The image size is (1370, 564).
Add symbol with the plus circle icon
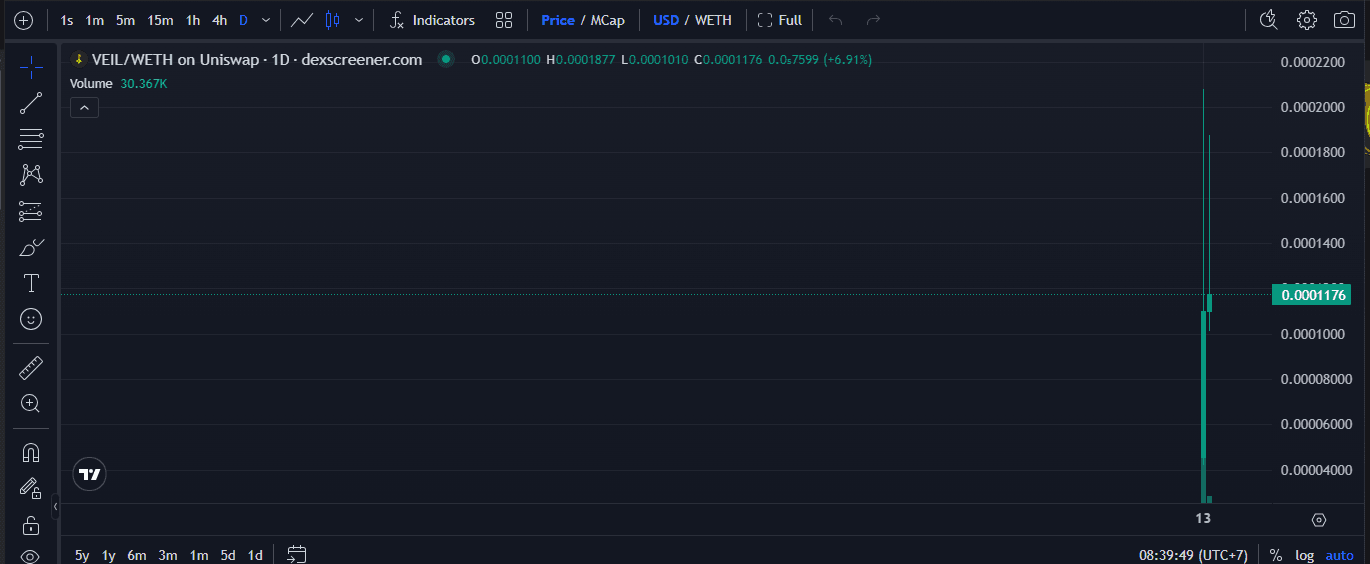click(x=23, y=20)
